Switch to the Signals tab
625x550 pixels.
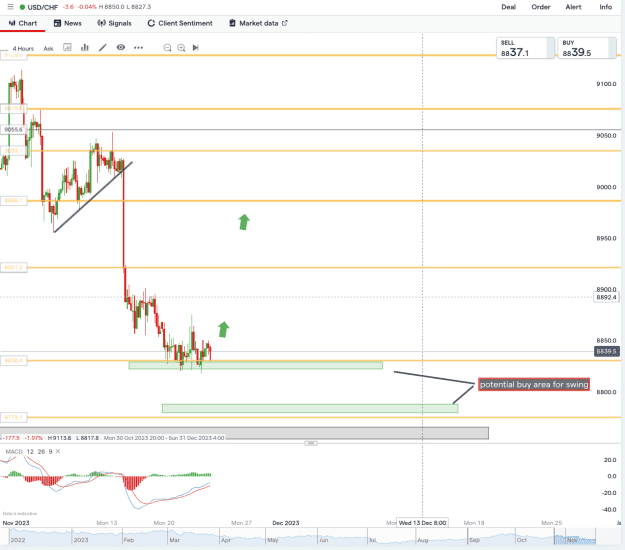click(114, 23)
